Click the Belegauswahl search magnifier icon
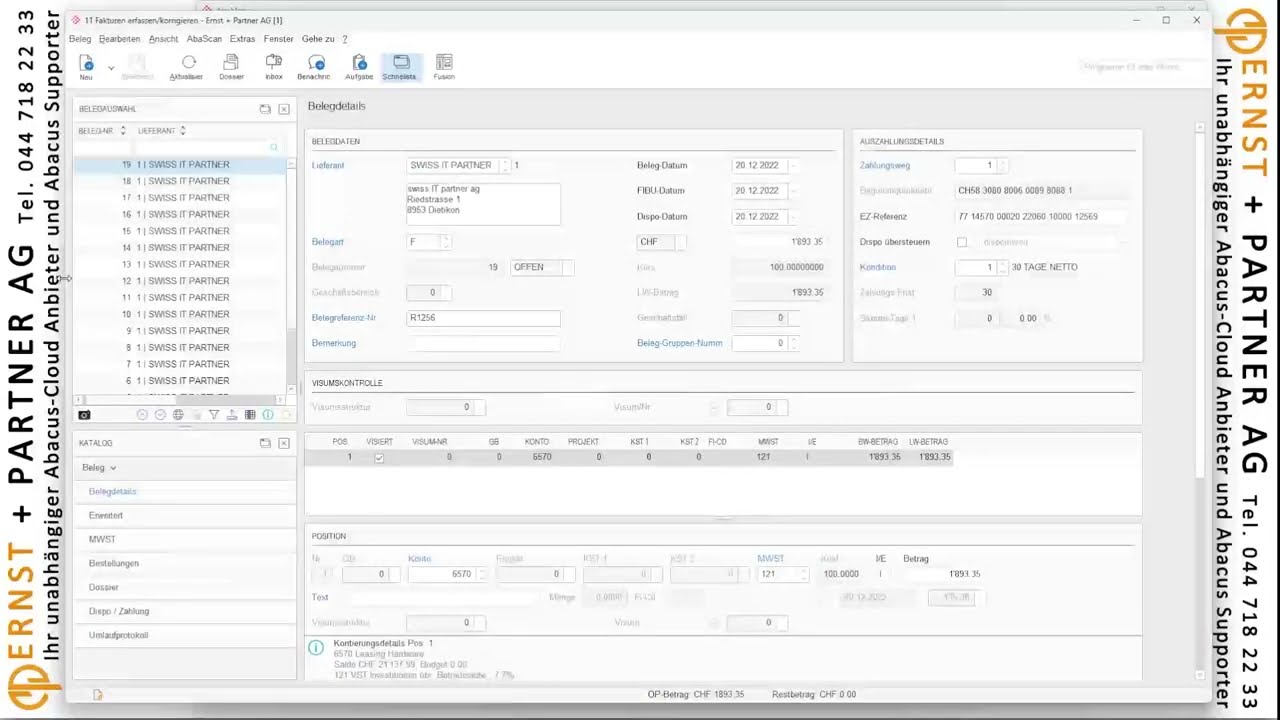Viewport: 1280px width, 720px height. point(274,148)
